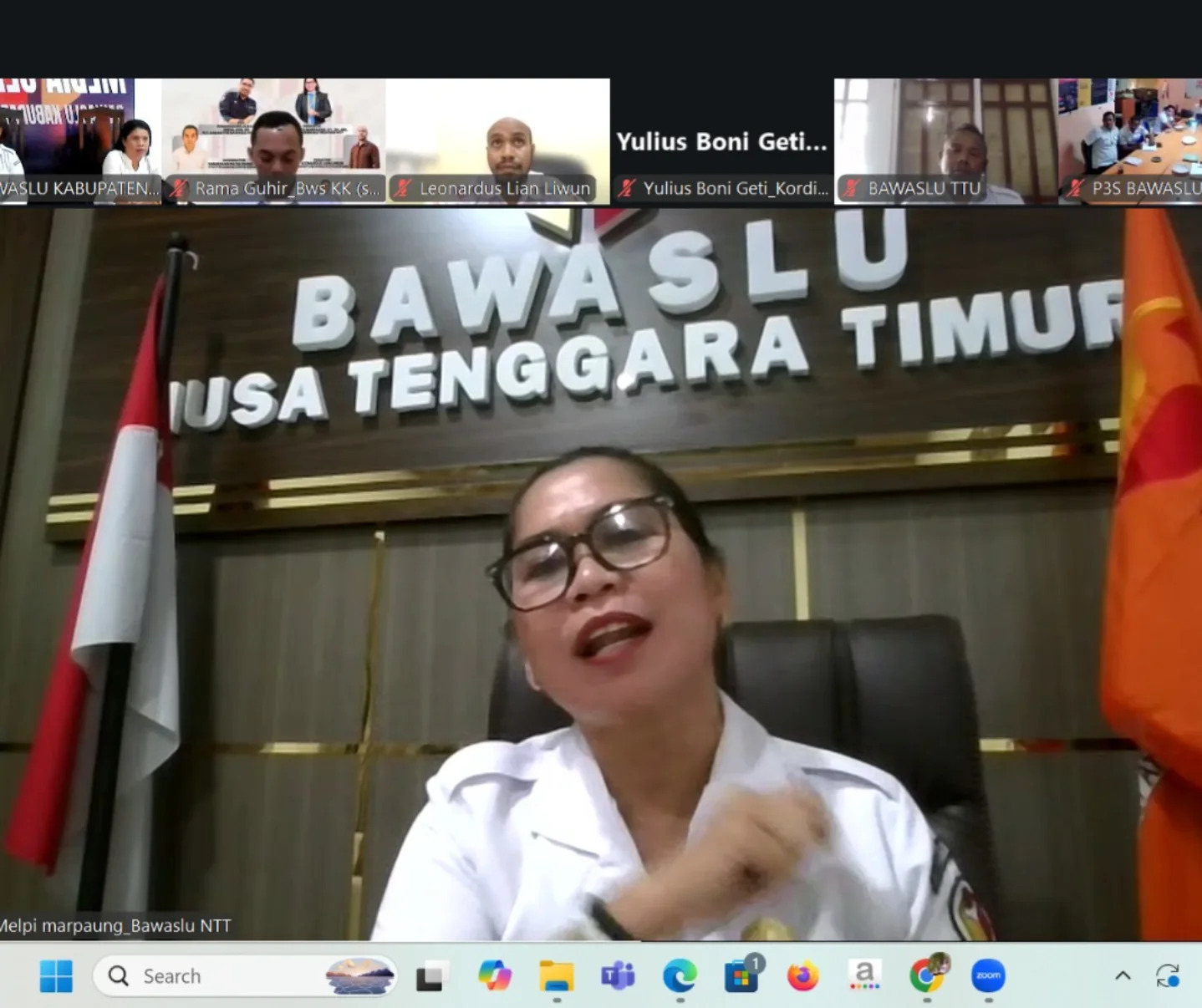The width and height of the screenshot is (1202, 1008).
Task: Switch to the Zoom app in the taskbar
Action: [988, 975]
